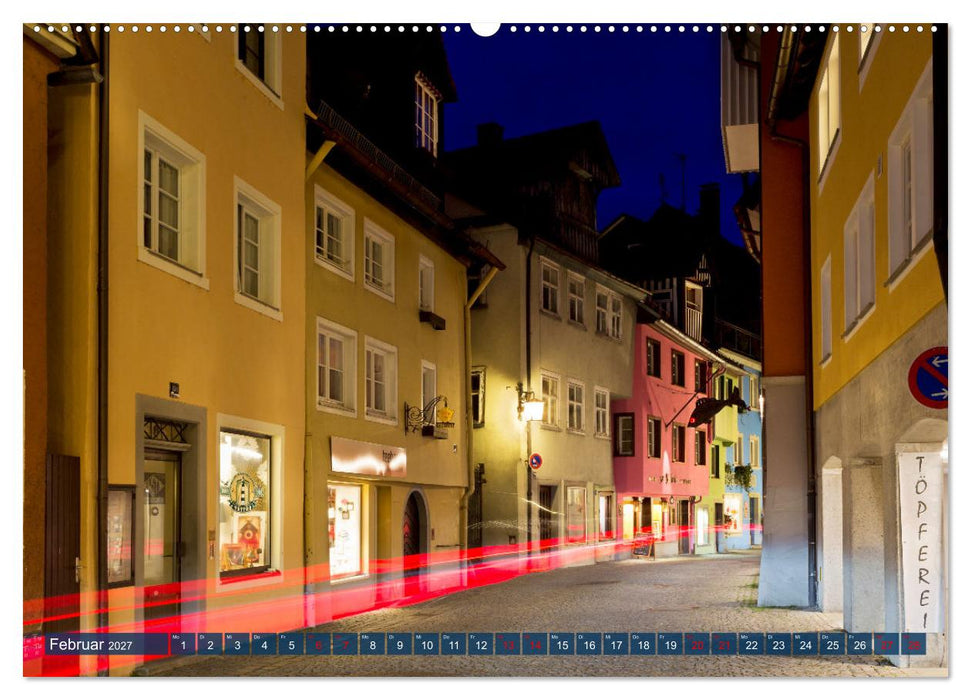Screen dimensions: 971x700
Task: Select red weekend day 28
Action: (x=913, y=644)
